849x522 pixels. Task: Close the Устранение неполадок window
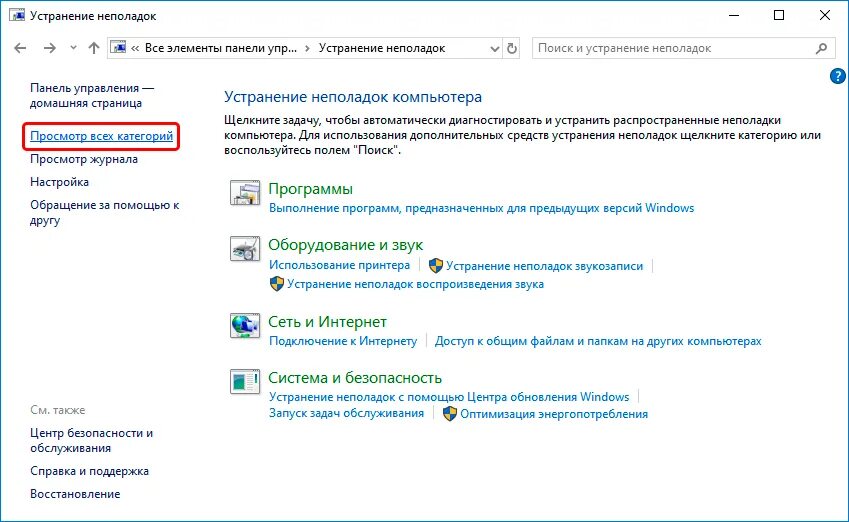pos(825,15)
